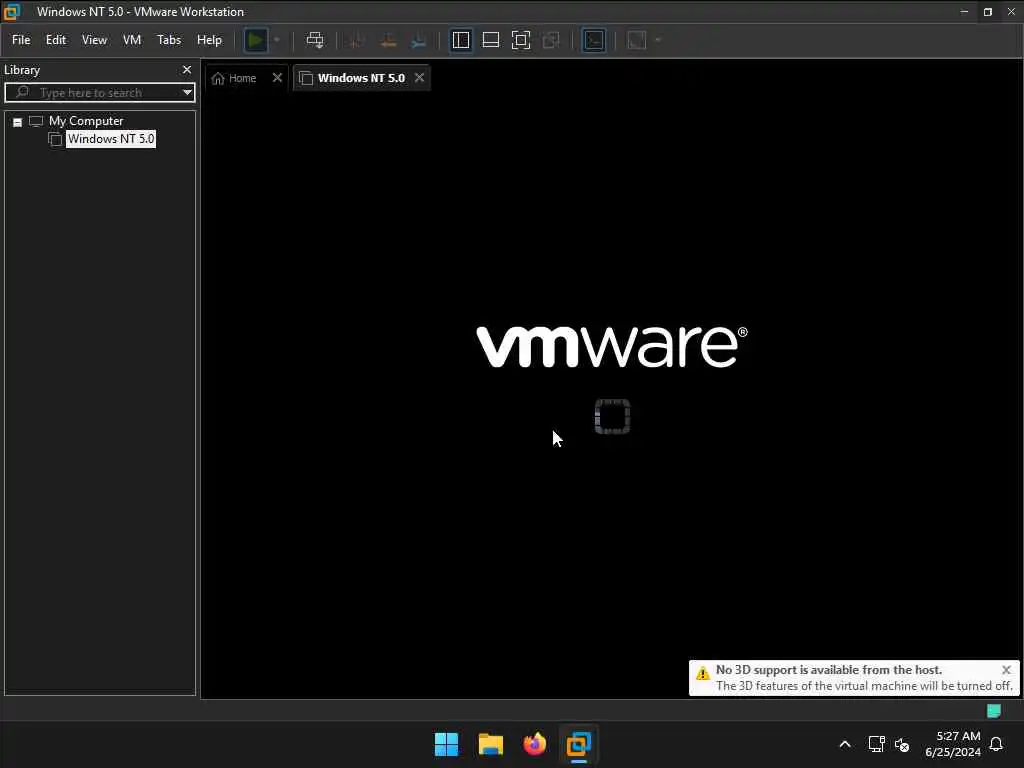Viewport: 1024px width, 768px height.
Task: Open the Tabs menu
Action: click(x=168, y=40)
